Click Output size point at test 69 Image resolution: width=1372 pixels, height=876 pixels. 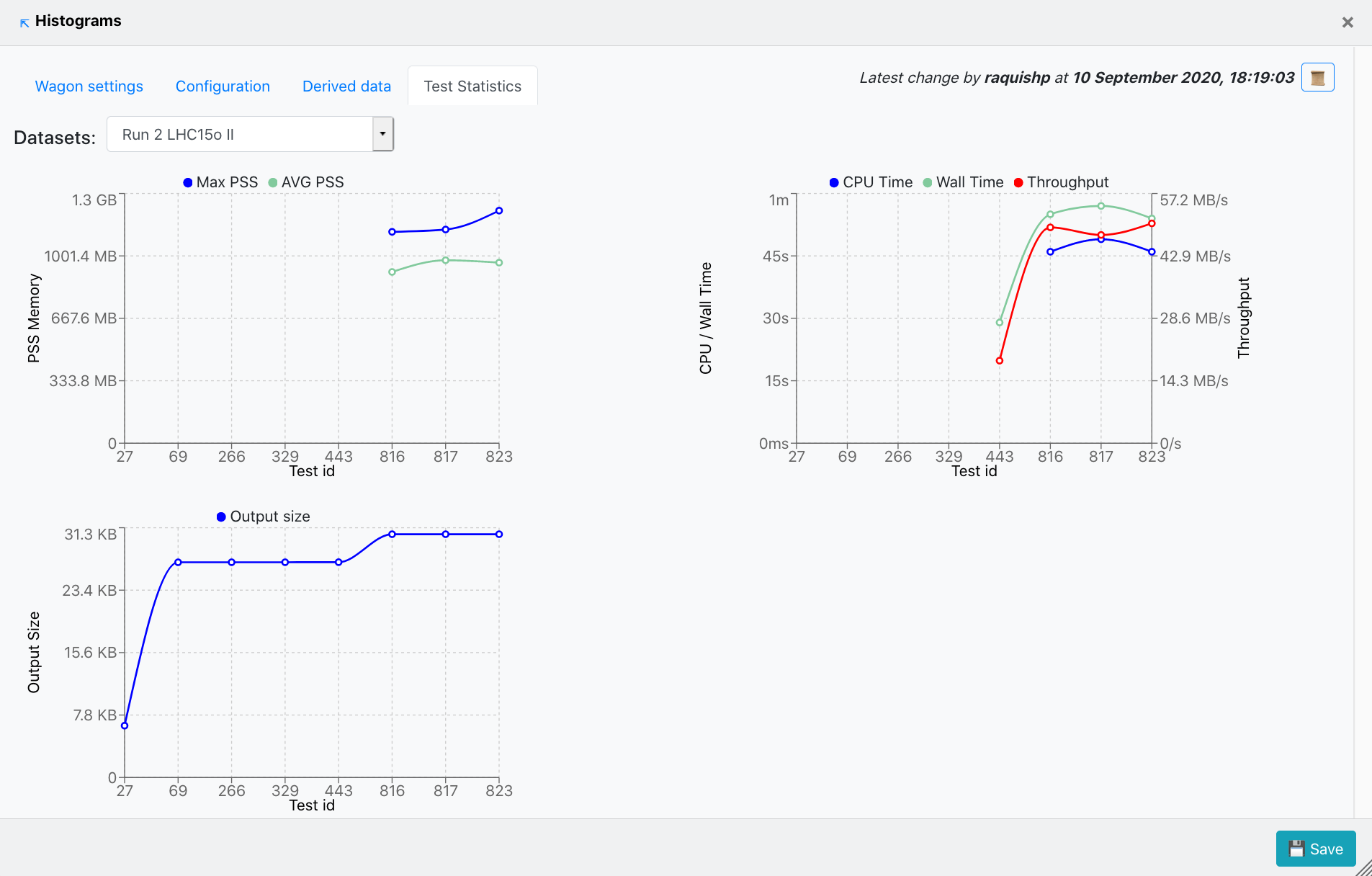178,562
